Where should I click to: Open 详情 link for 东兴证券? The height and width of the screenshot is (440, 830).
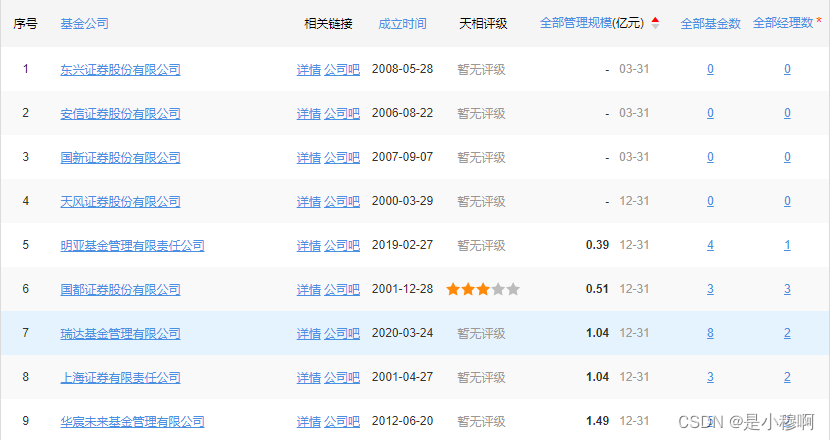click(x=309, y=69)
